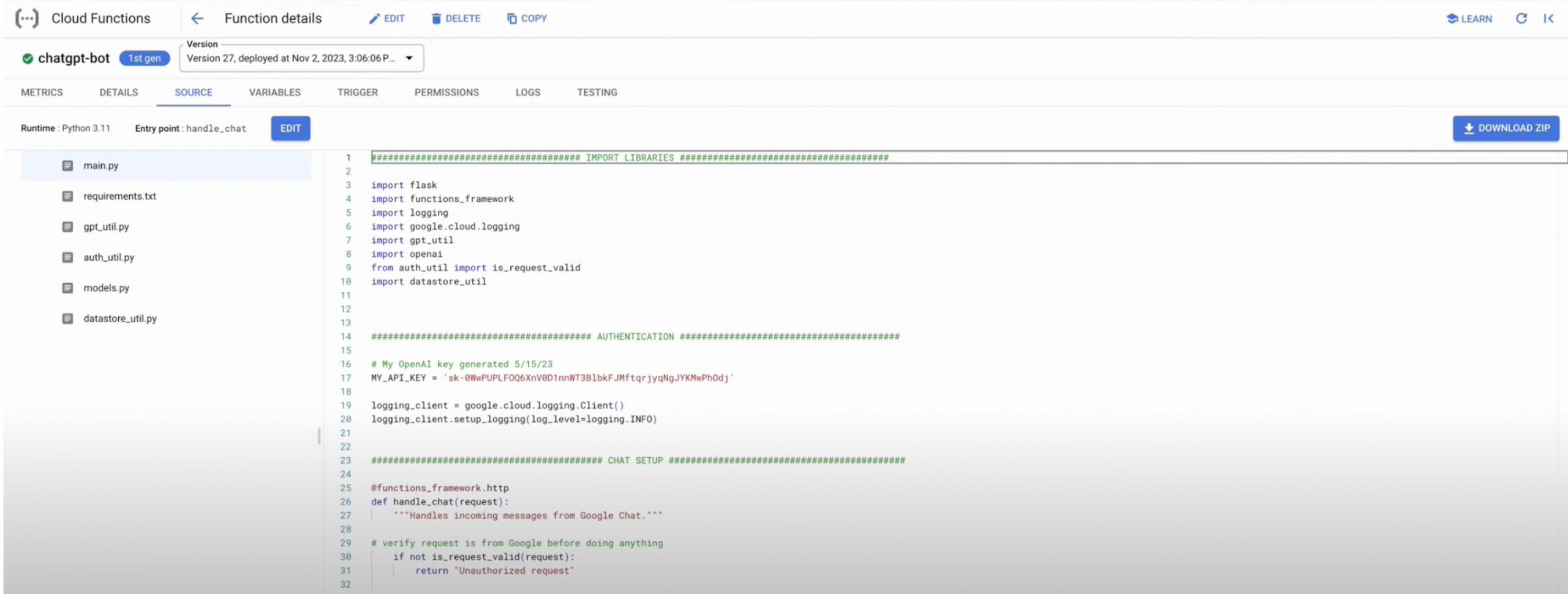The height and width of the screenshot is (594, 1568).
Task: Click the Cloud Functions logo icon
Action: pos(26,18)
